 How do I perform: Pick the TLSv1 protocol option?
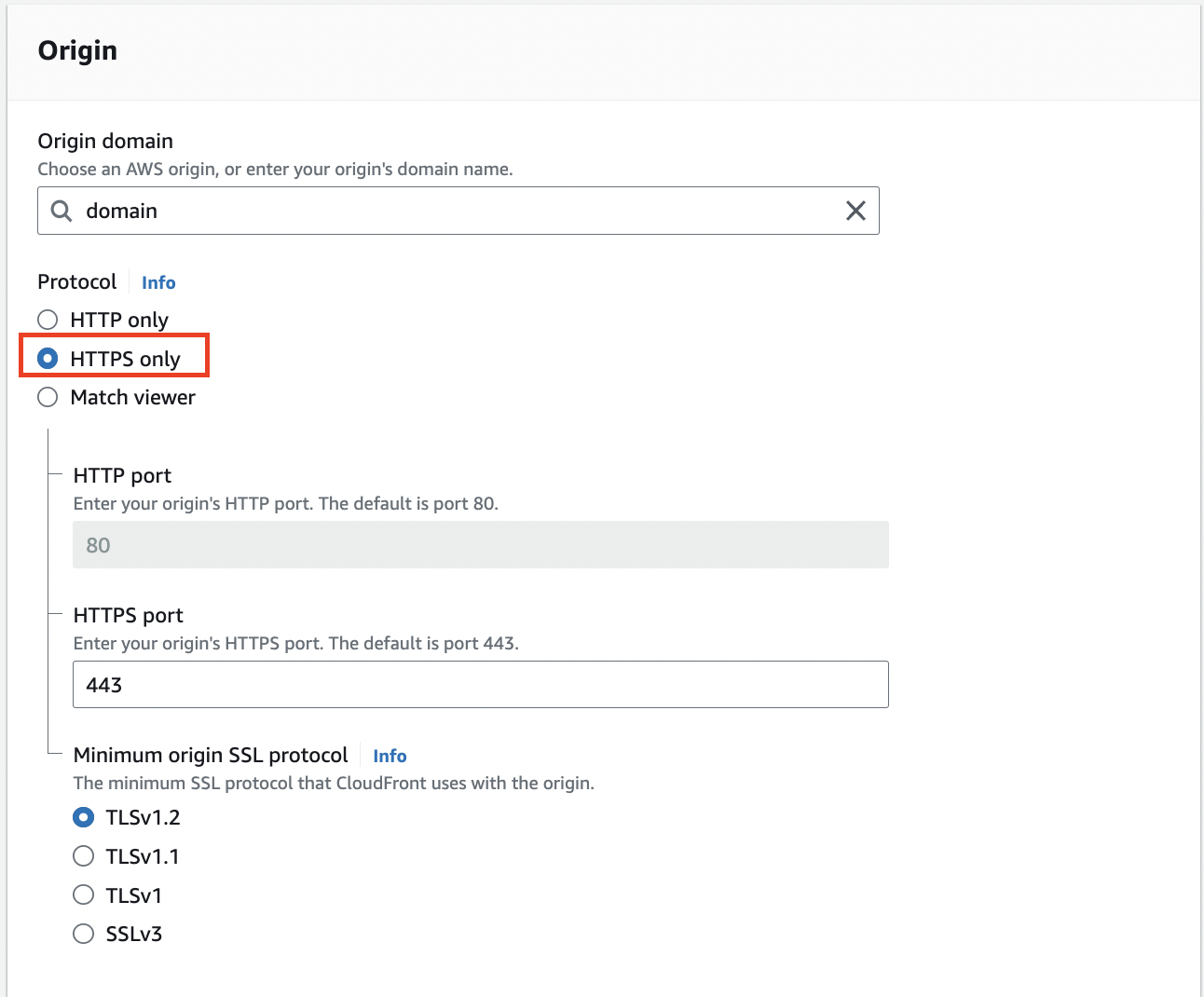pyautogui.click(x=84, y=895)
